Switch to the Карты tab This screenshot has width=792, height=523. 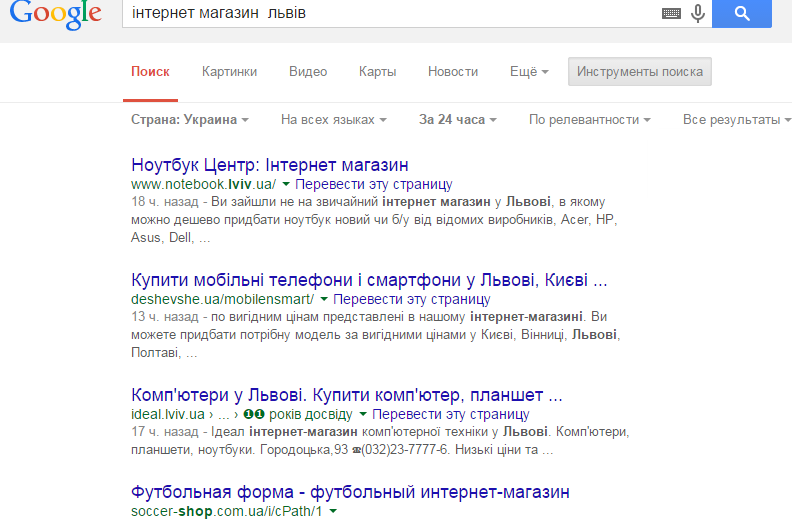point(377,72)
